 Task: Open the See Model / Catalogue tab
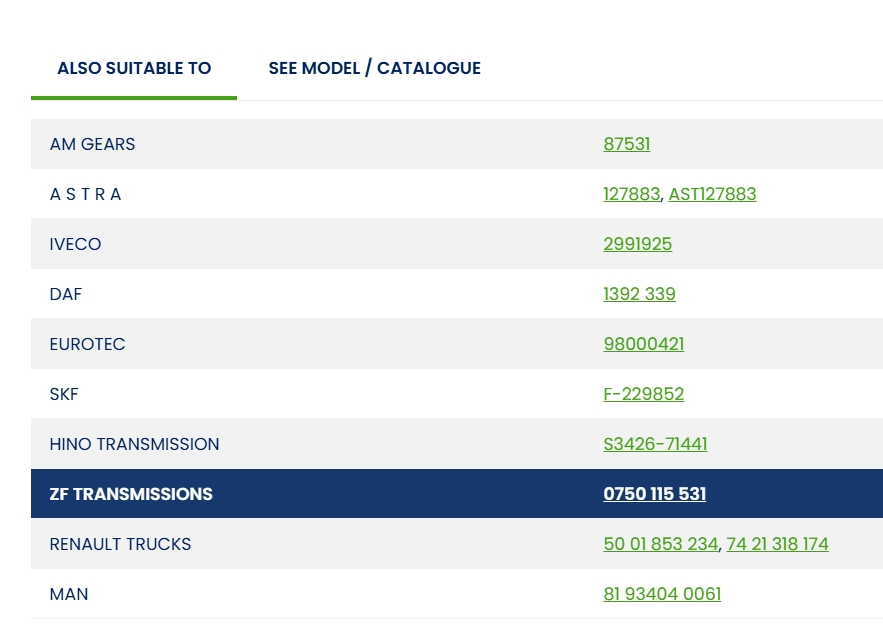[374, 68]
